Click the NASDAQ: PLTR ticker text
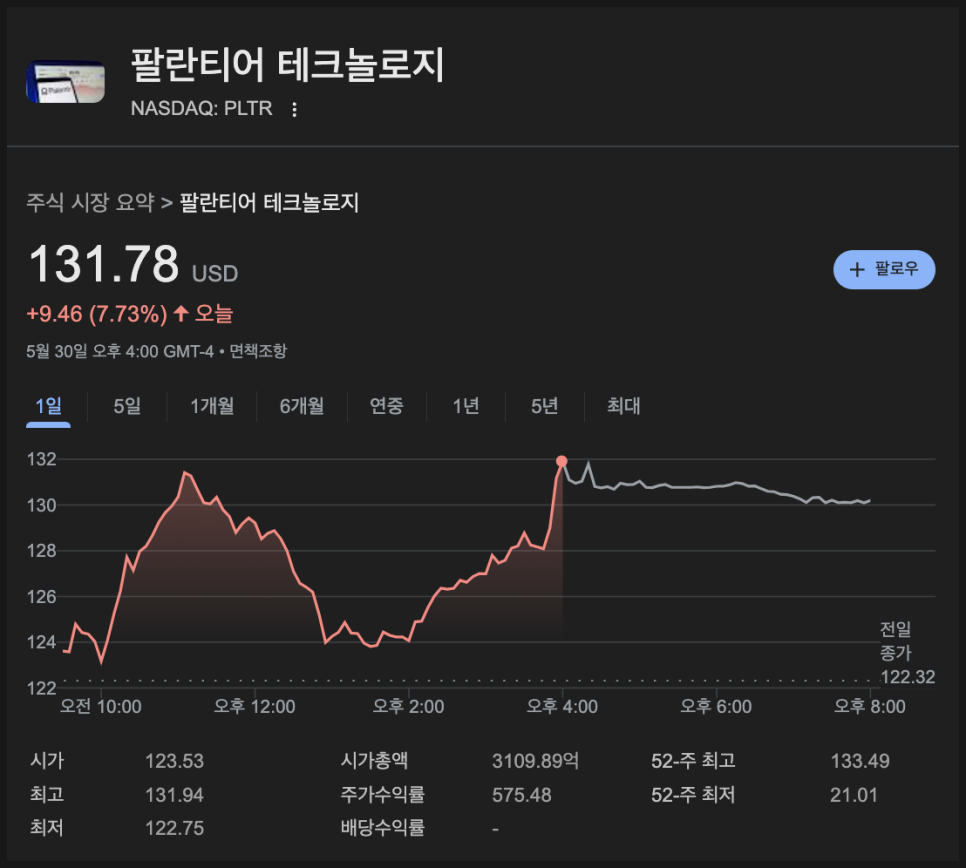Viewport: 966px width, 868px height. [x=201, y=108]
